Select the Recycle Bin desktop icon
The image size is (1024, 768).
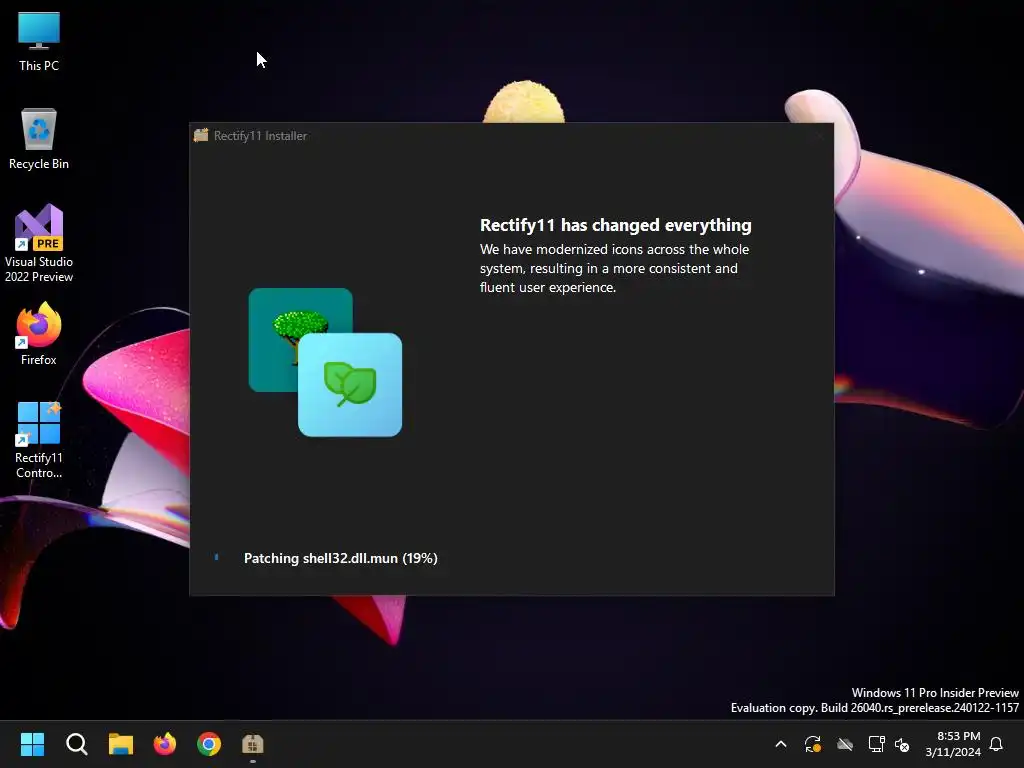coord(39,139)
